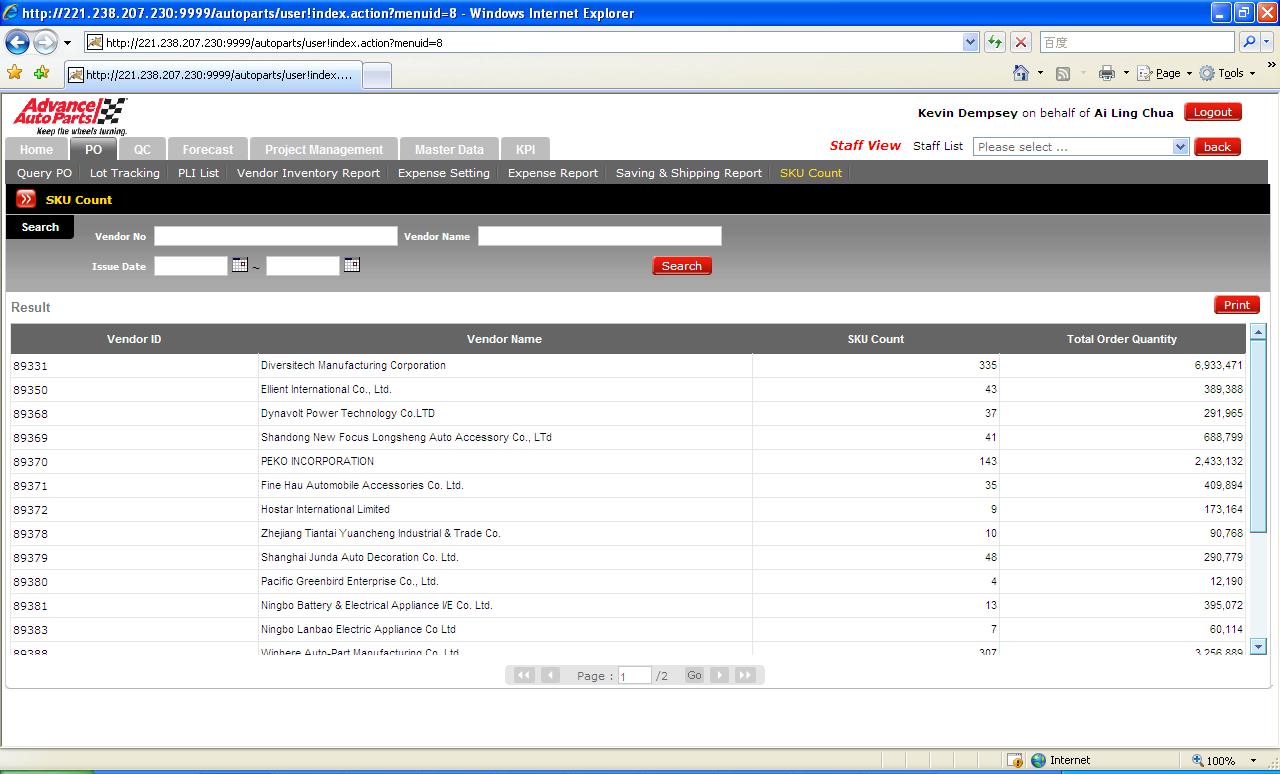Click the IE printer icon
This screenshot has height=774, width=1280.
tap(1106, 73)
